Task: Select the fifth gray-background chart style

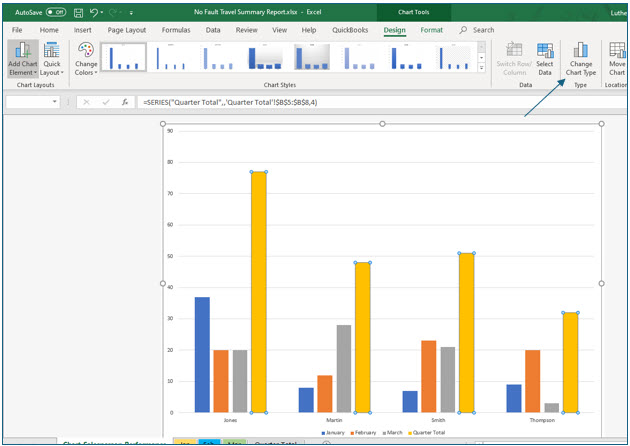Action: [312, 57]
